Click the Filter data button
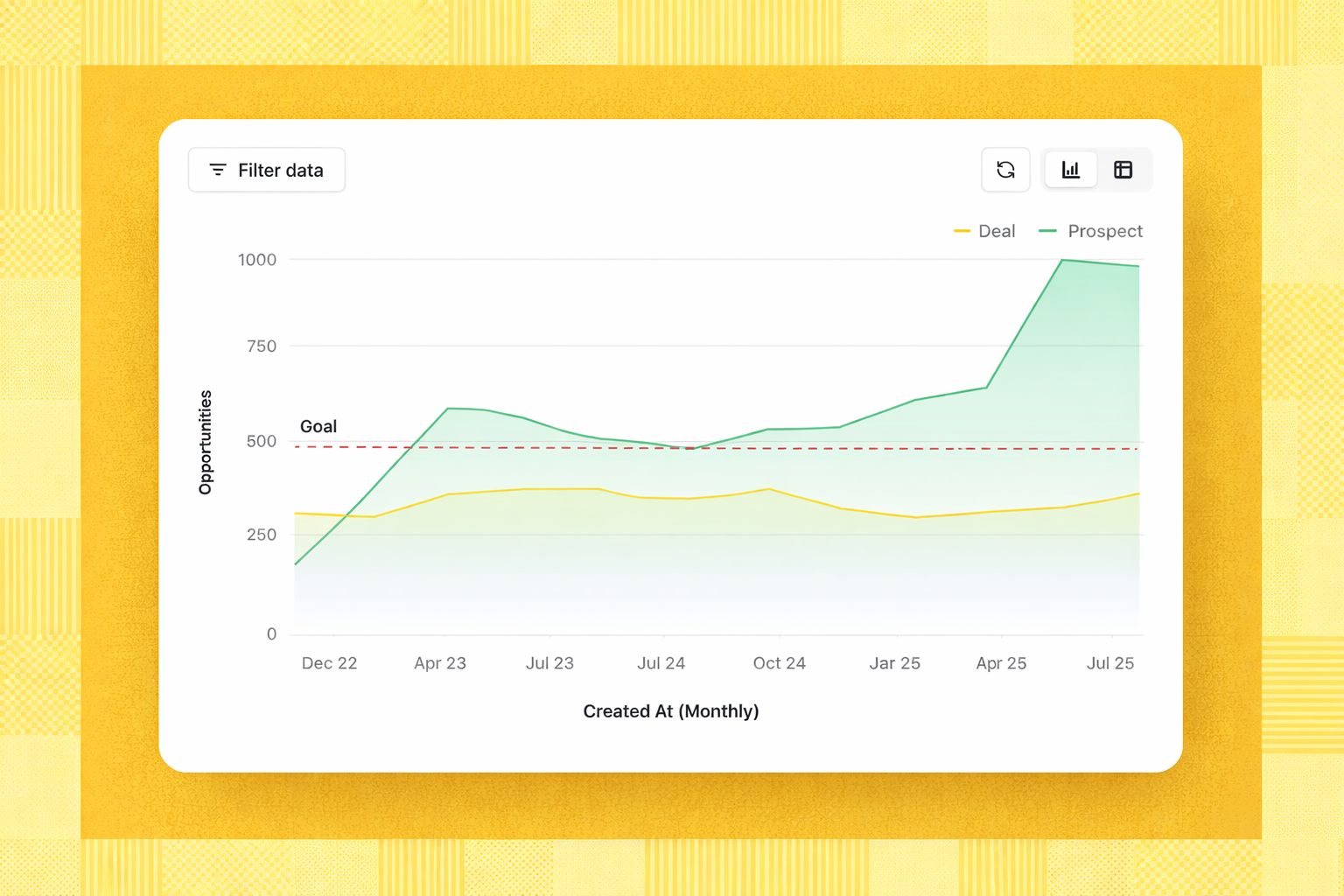The height and width of the screenshot is (896, 1344). point(266,170)
